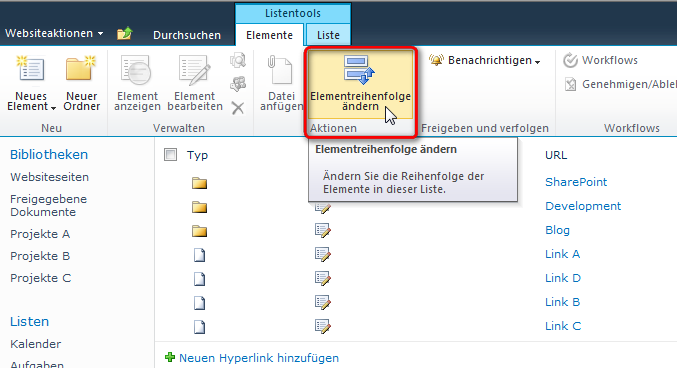Viewport: 677px width, 368px height.
Task: Open the Link A hyperlink
Action: 563,254
